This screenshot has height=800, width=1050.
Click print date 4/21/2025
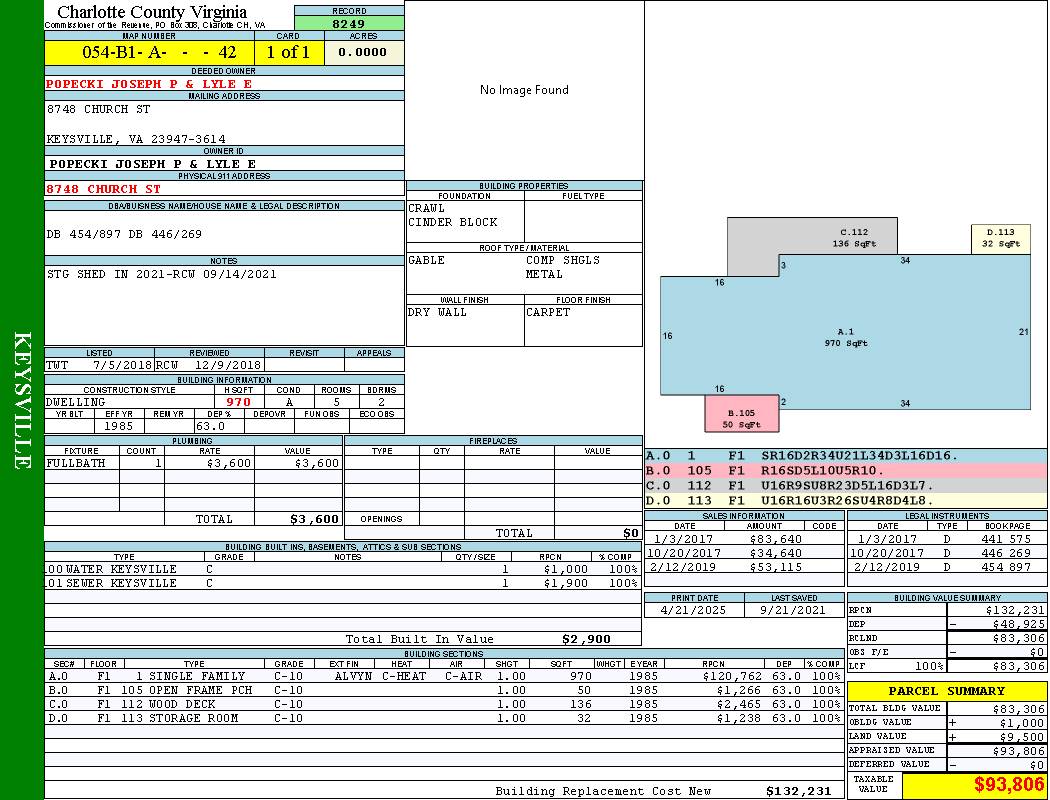(x=693, y=611)
